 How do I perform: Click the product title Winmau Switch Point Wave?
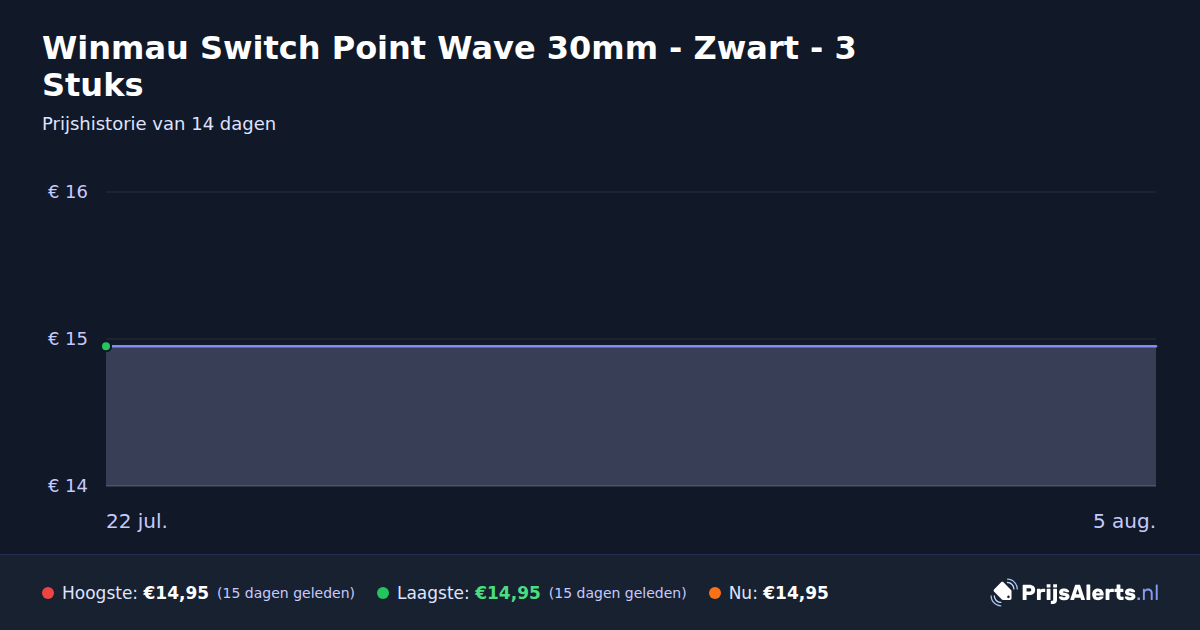[449, 66]
